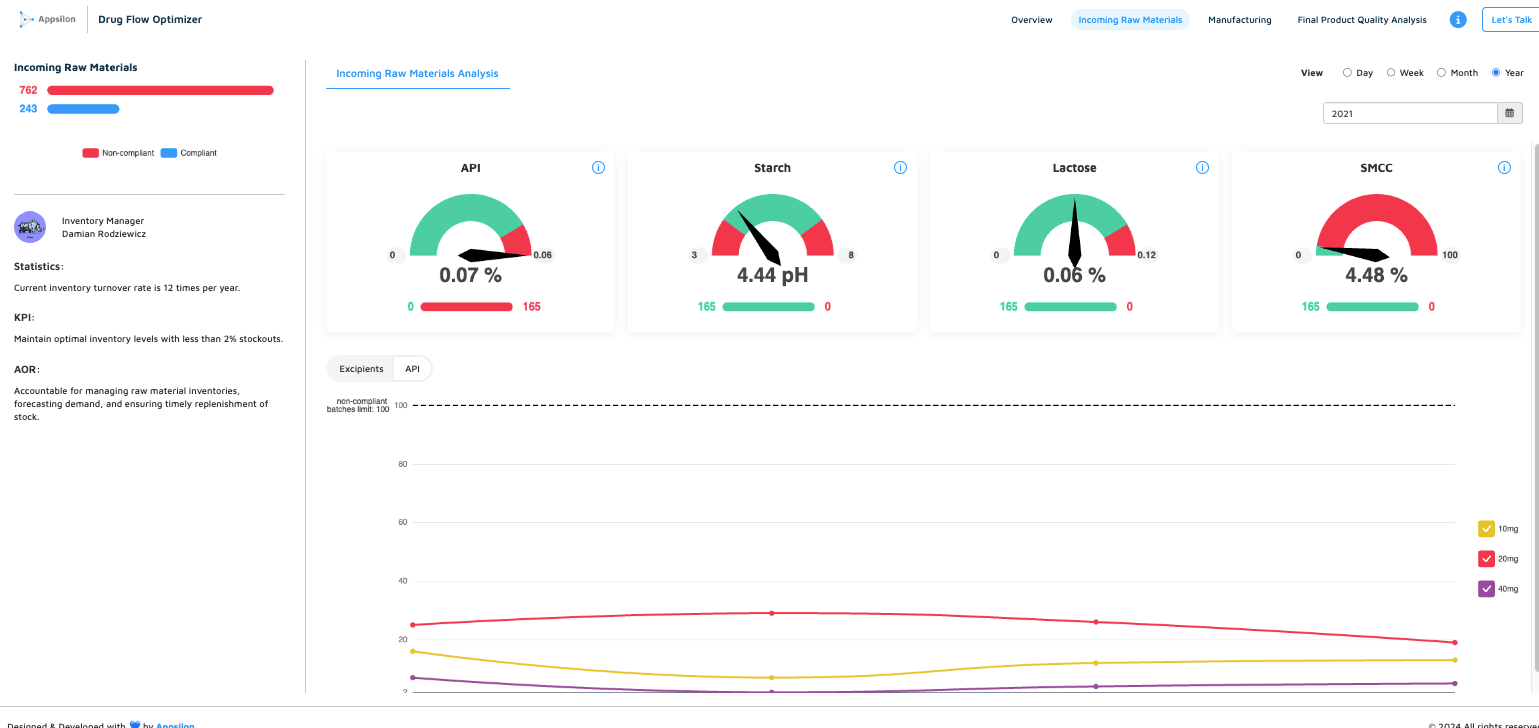The width and height of the screenshot is (1539, 728).
Task: Switch to the Excipients chart tab
Action: tap(361, 369)
